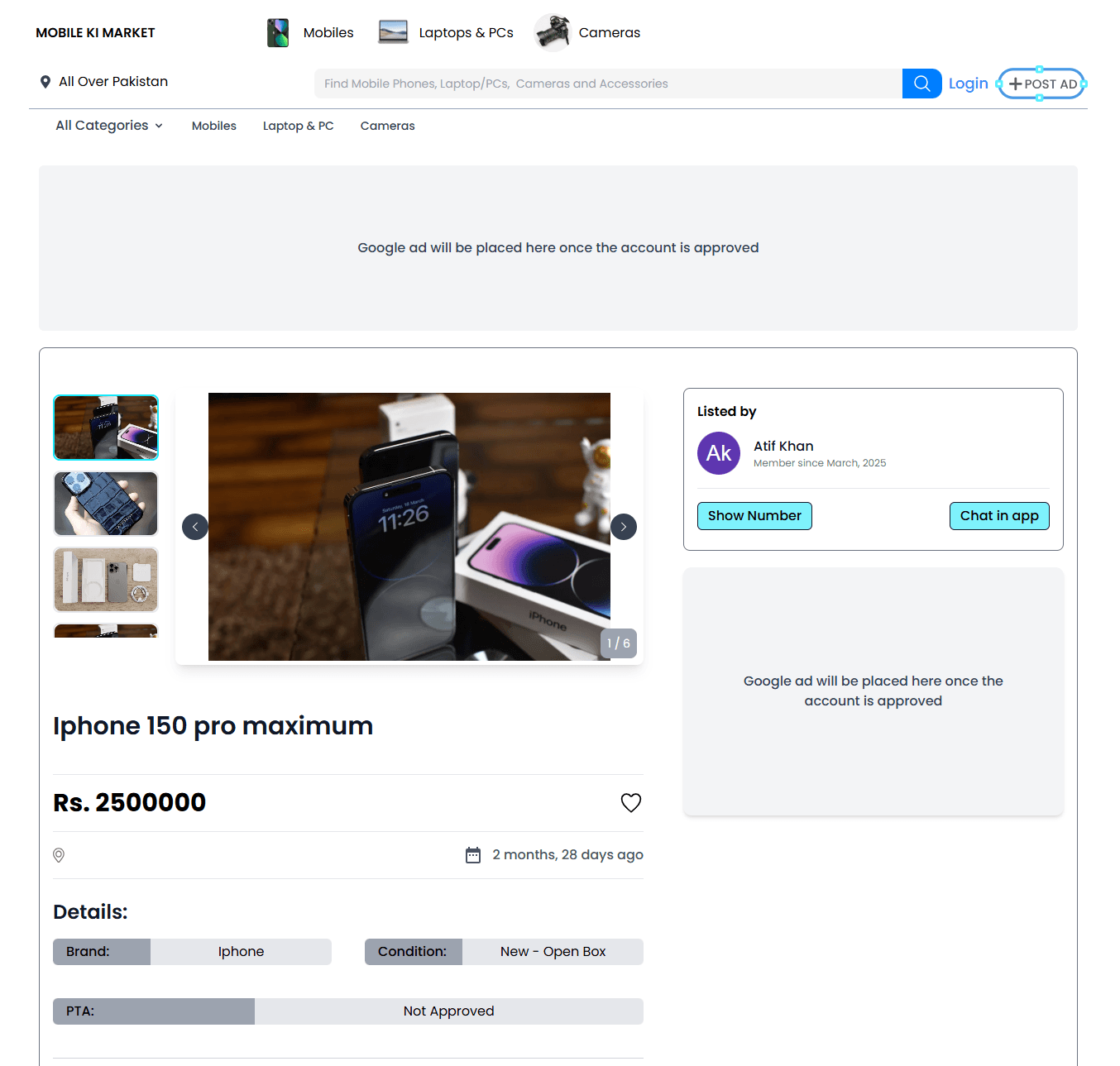Click the Condition value New - Open Box

(x=553, y=952)
